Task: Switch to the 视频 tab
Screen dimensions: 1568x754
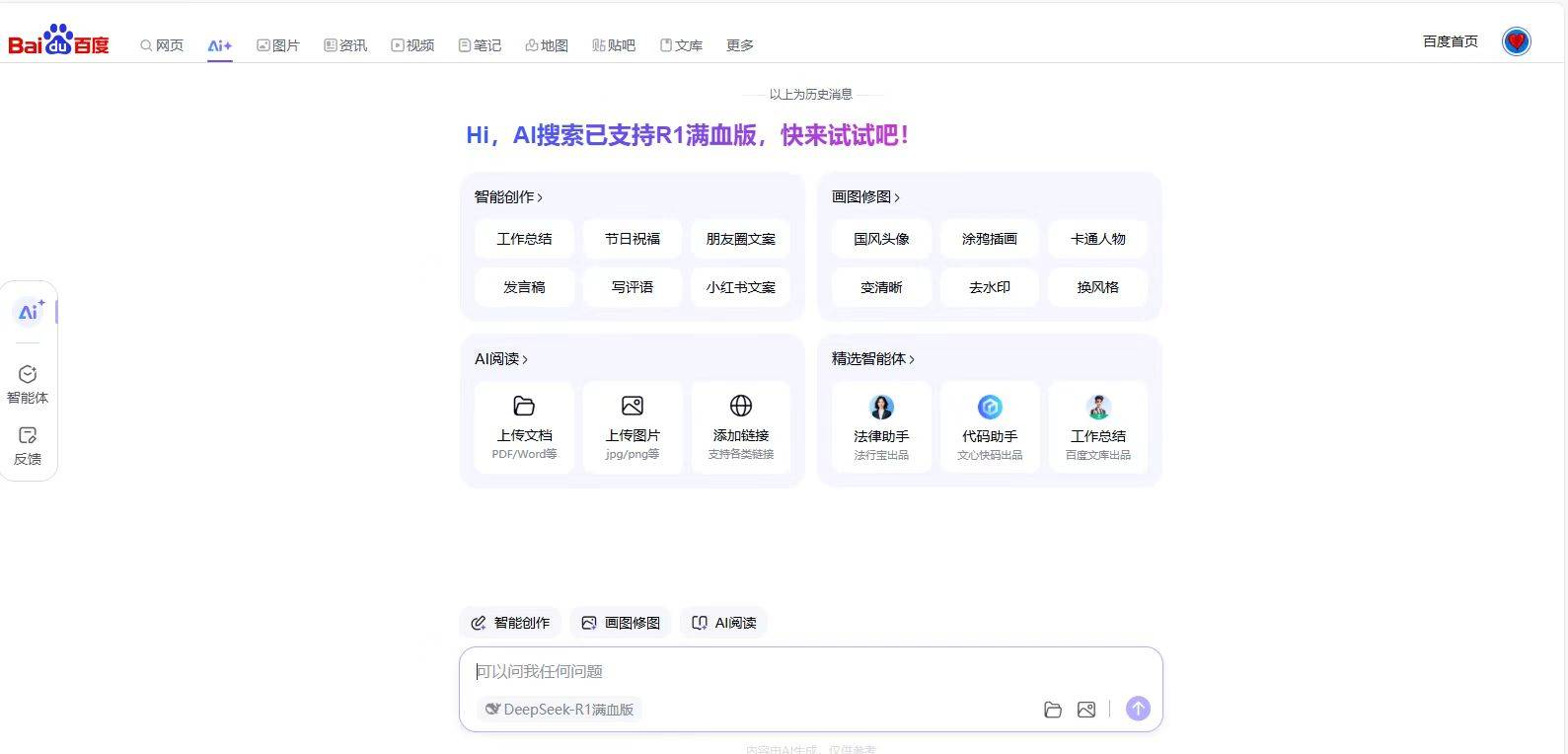Action: (412, 45)
